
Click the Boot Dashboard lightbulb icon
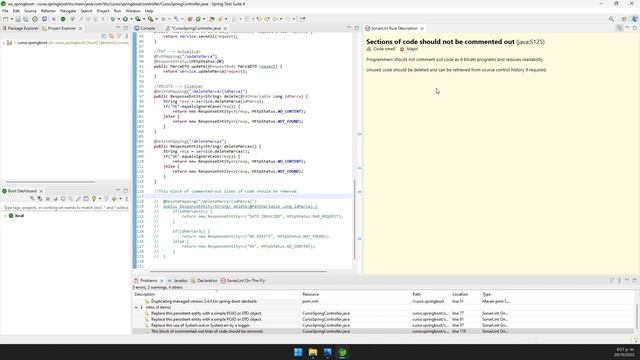[94, 199]
